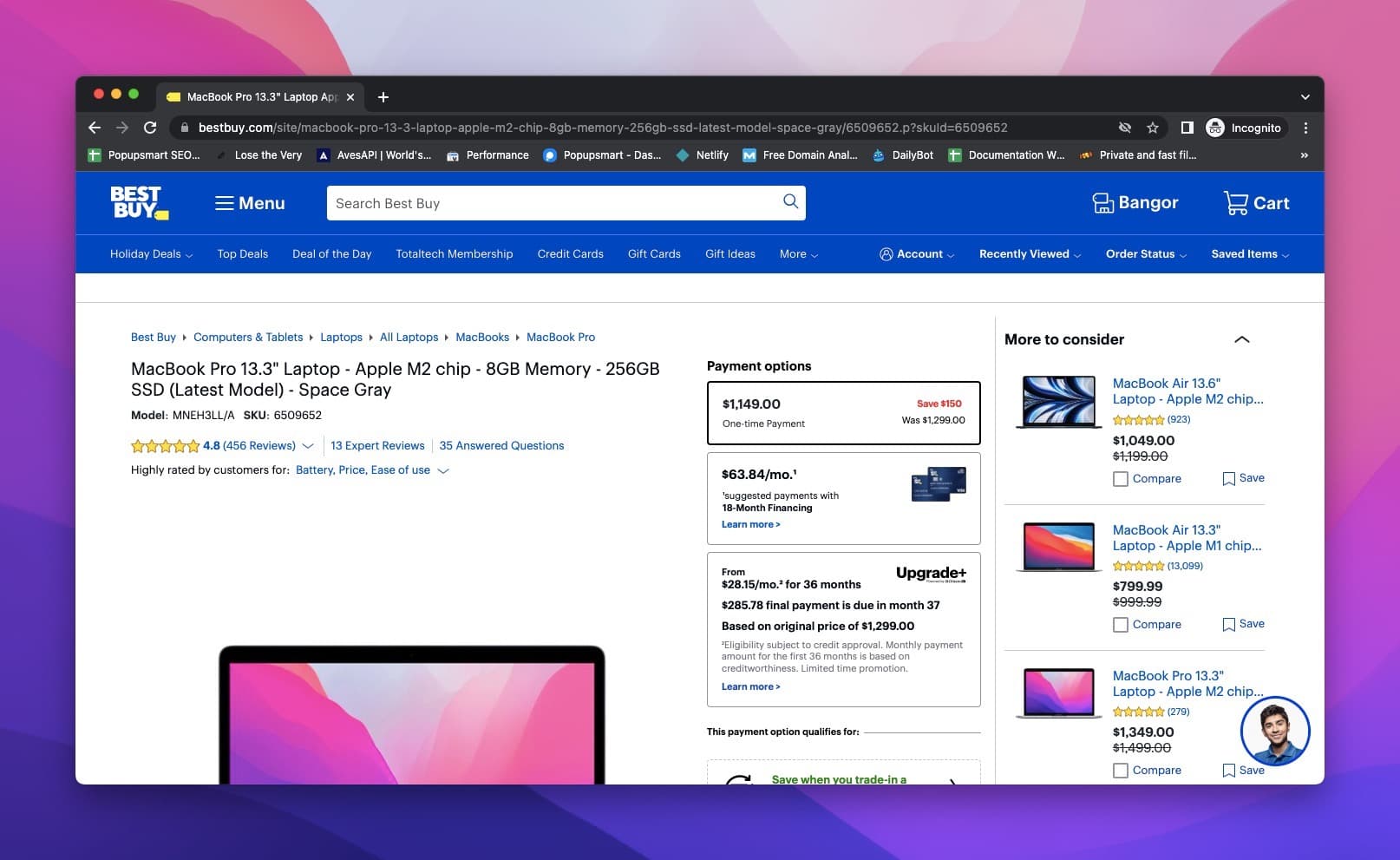Click Learn more under 18-Month Financing

click(x=750, y=525)
